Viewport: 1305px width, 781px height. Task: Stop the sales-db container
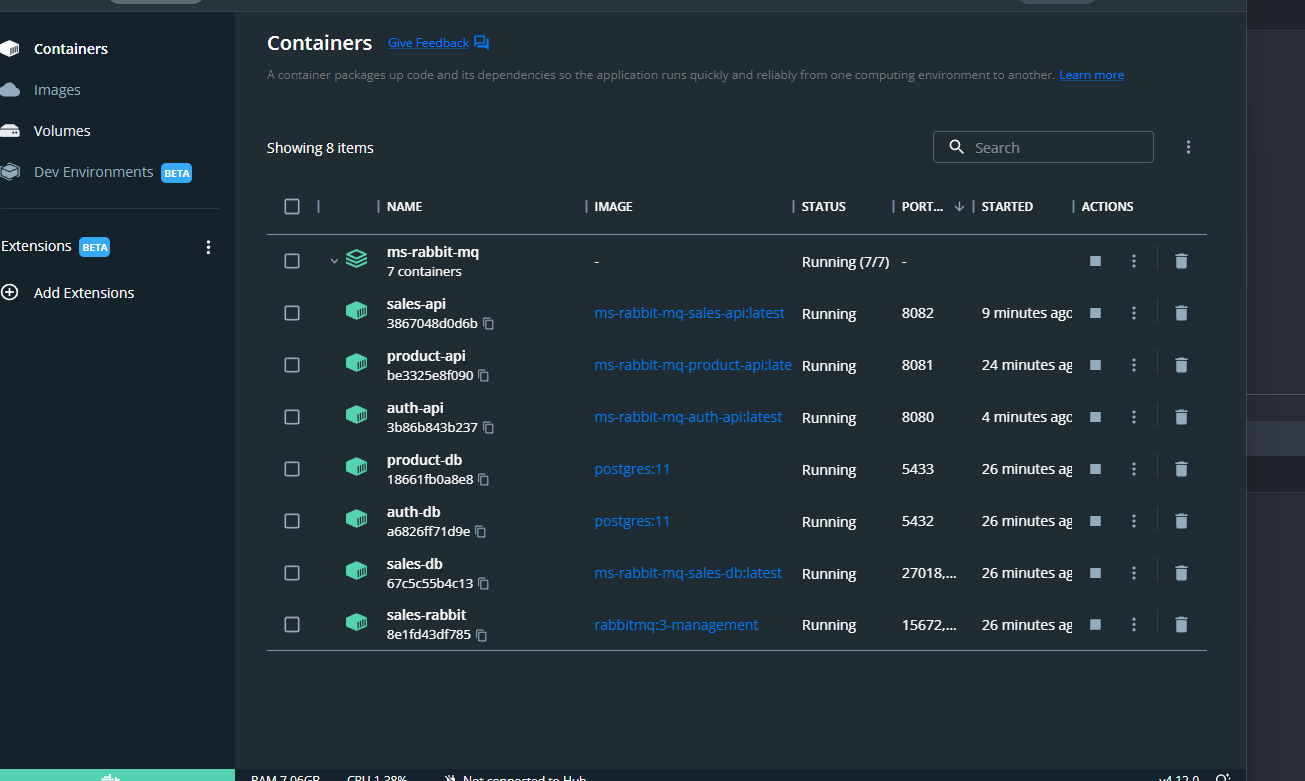point(1095,573)
